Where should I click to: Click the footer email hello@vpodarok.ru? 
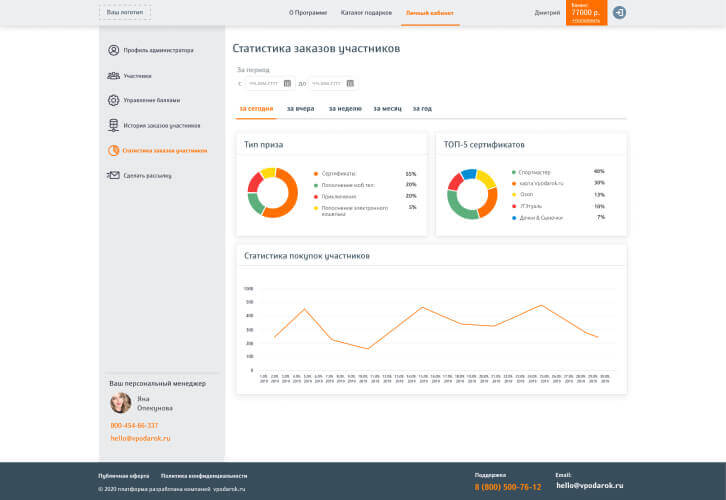click(589, 485)
